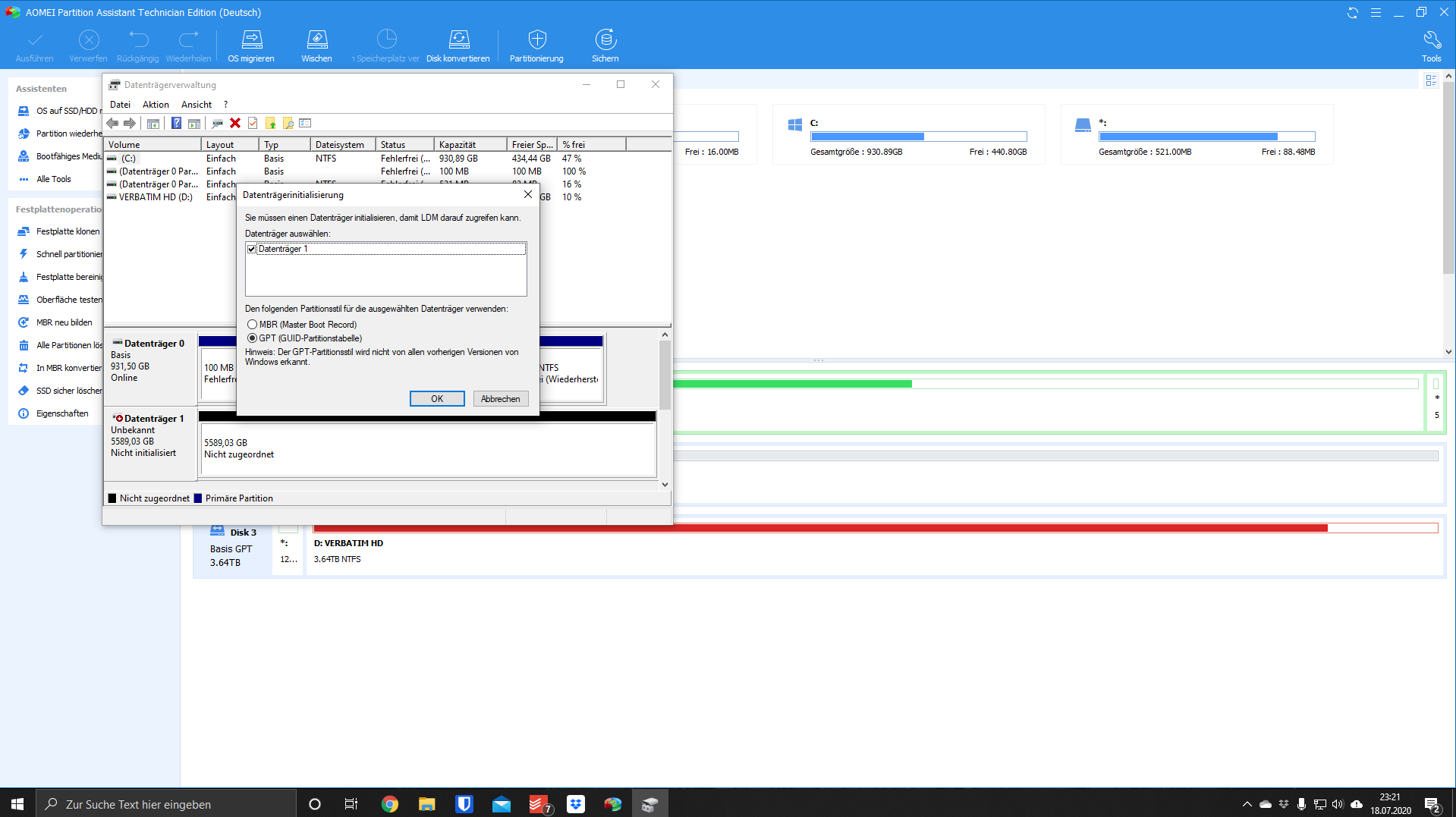Toggle the Datenträger 1 checkbox
This screenshot has height=817, width=1456.
(x=252, y=249)
